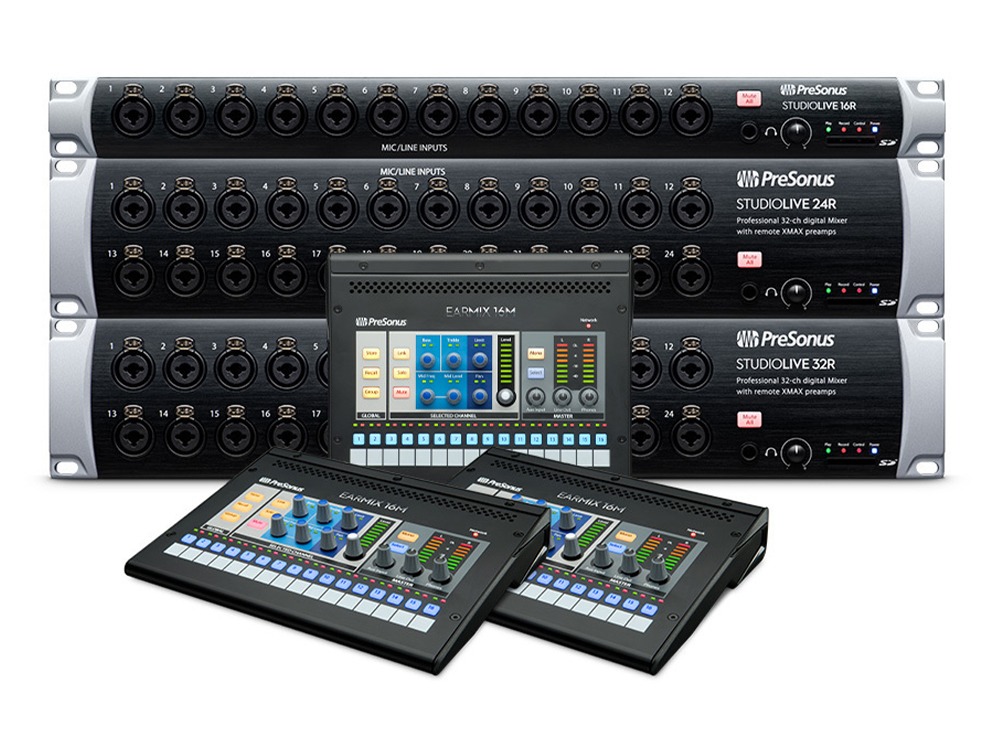Toggle the Solo button on upright EarMix

click(x=401, y=372)
